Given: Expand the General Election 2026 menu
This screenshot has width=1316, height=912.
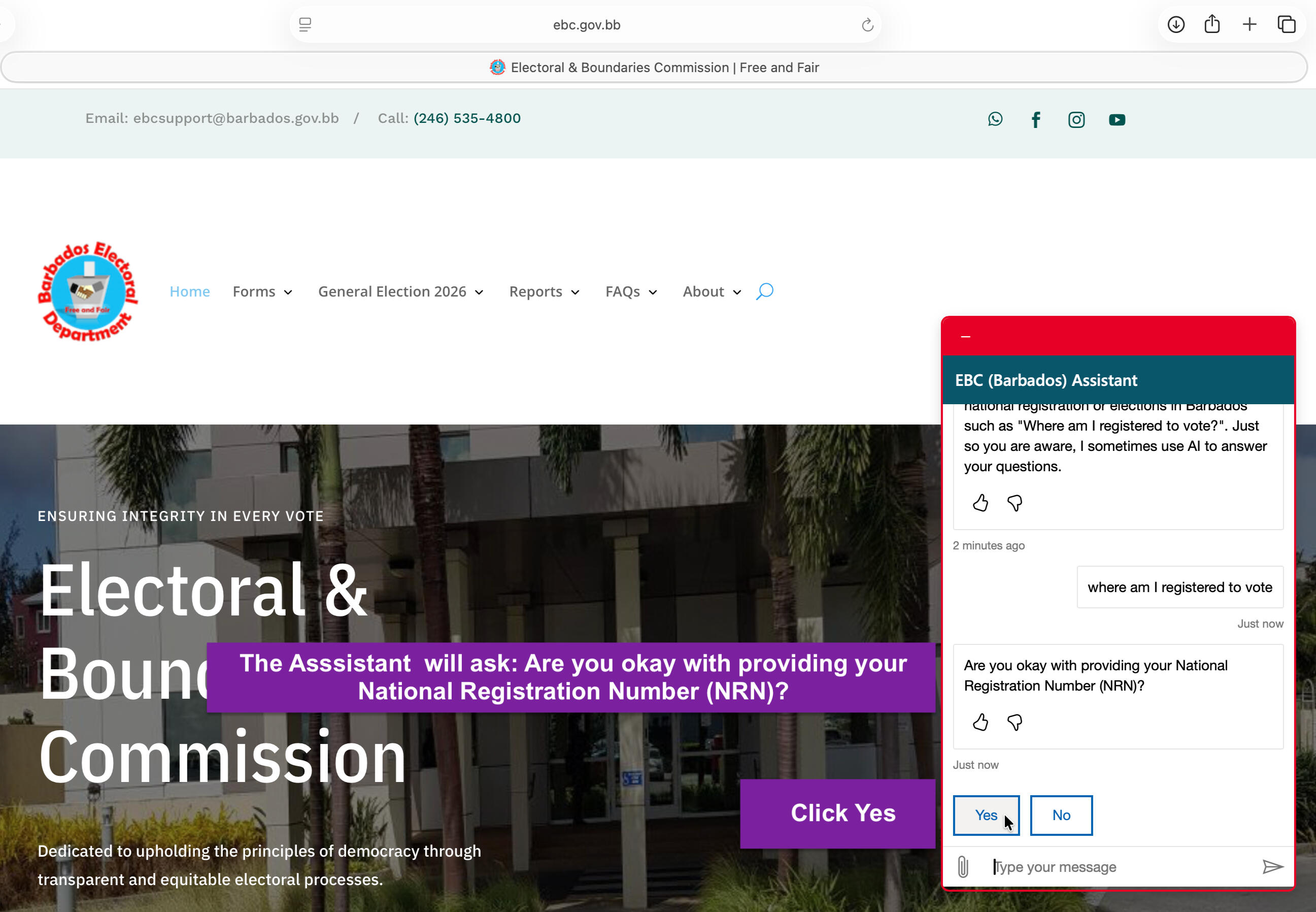Looking at the screenshot, I should (x=400, y=291).
